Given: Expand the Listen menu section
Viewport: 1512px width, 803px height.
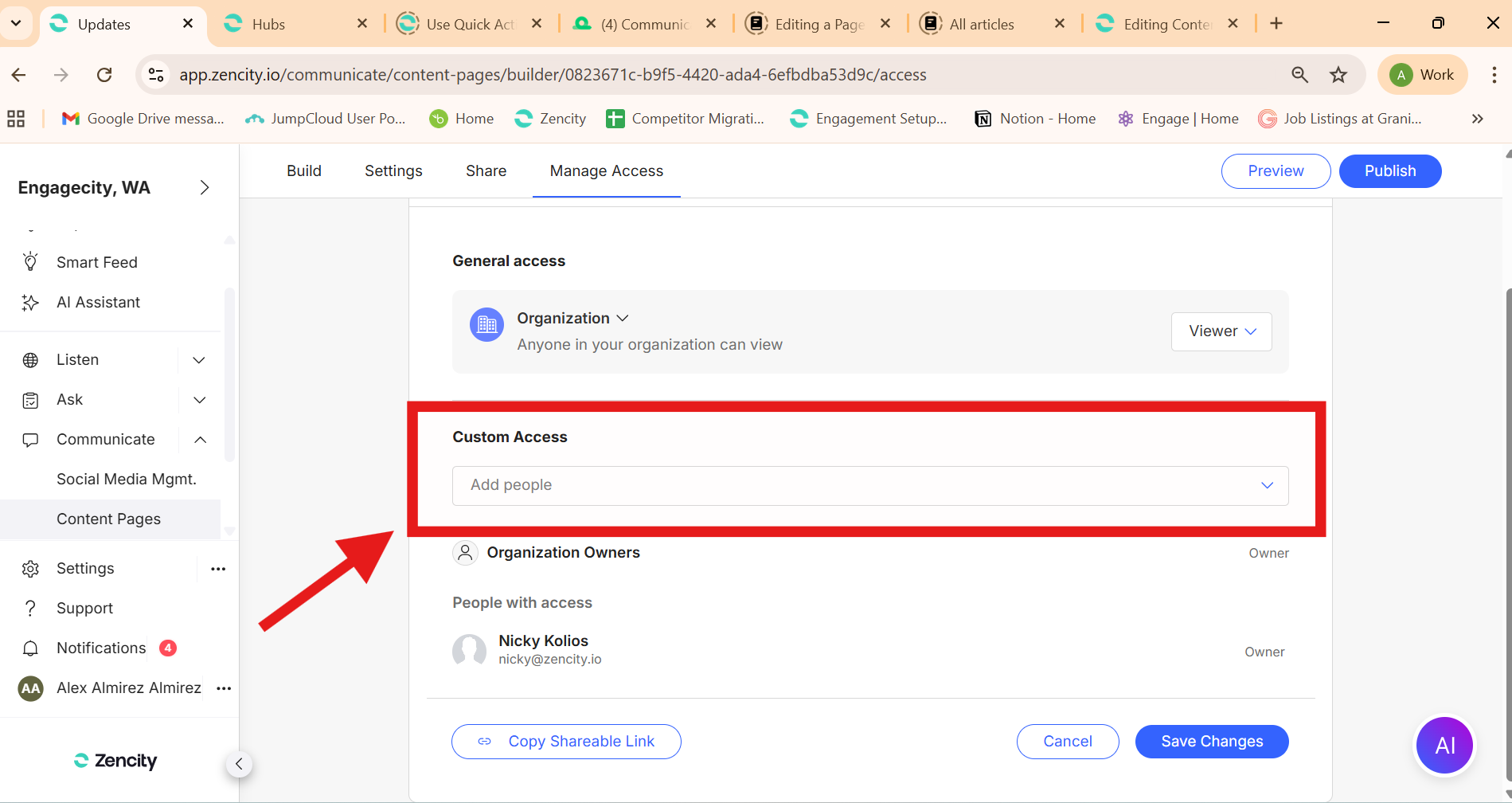Looking at the screenshot, I should [199, 360].
